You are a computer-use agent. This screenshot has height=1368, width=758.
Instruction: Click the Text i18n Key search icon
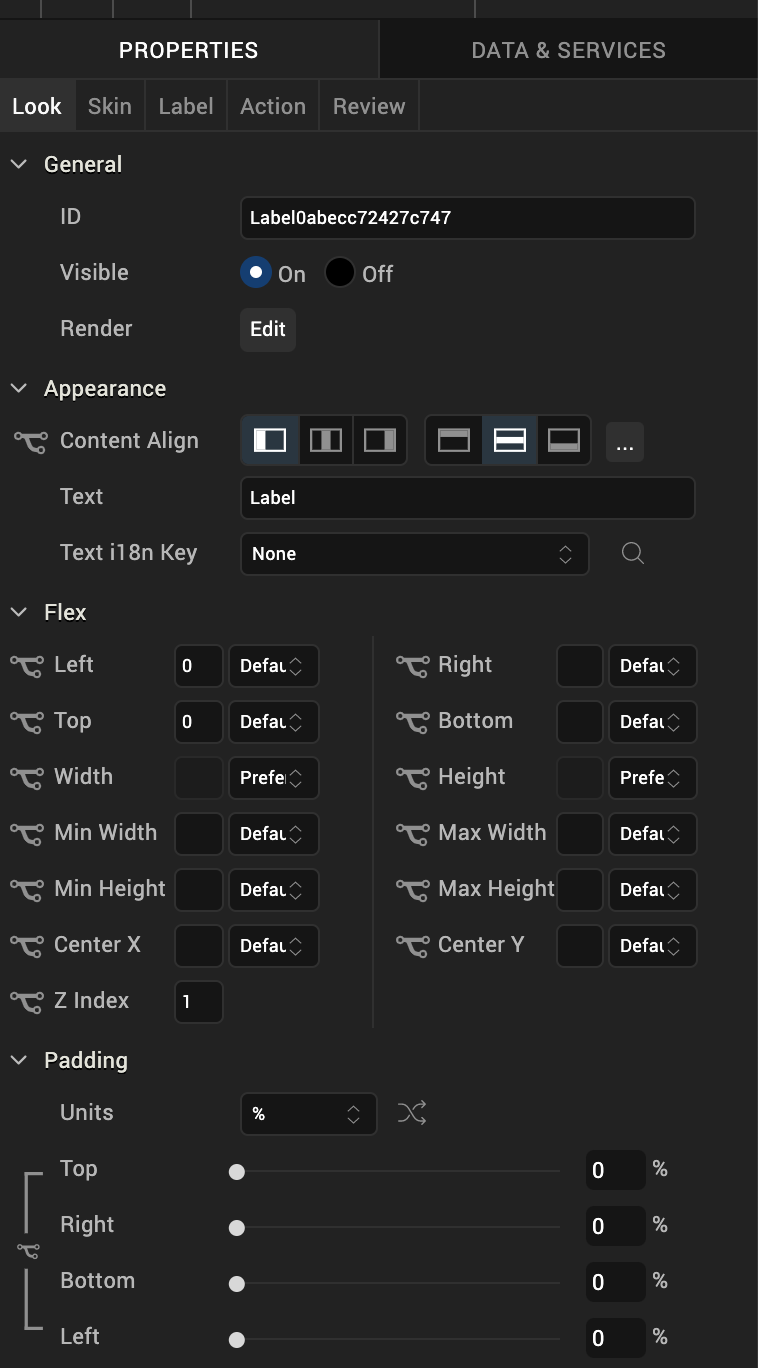coord(632,553)
